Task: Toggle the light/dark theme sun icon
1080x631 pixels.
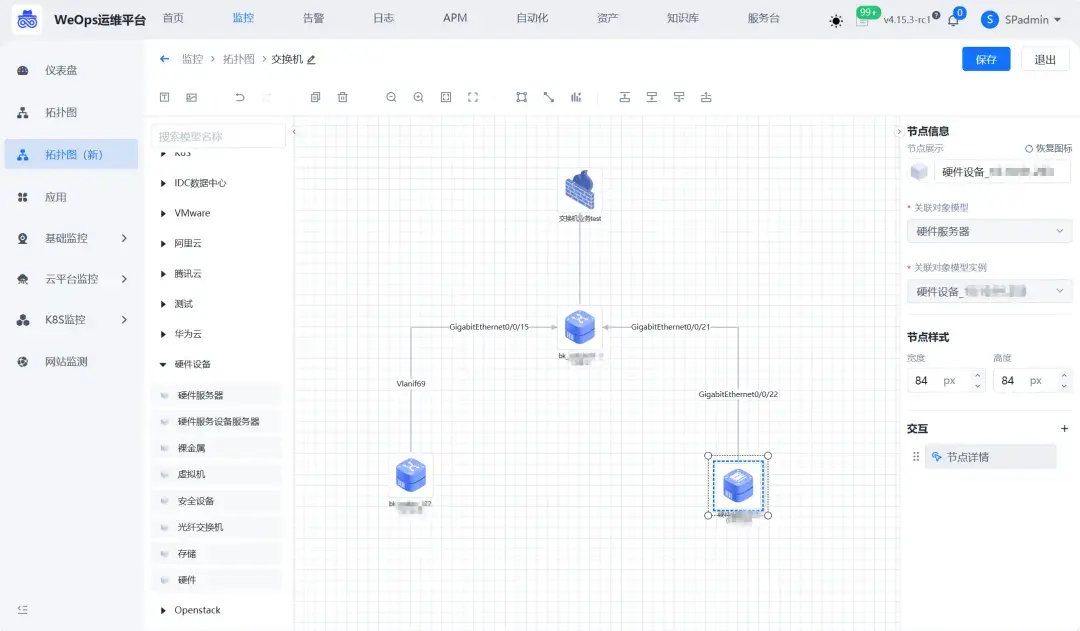Action: [836, 21]
